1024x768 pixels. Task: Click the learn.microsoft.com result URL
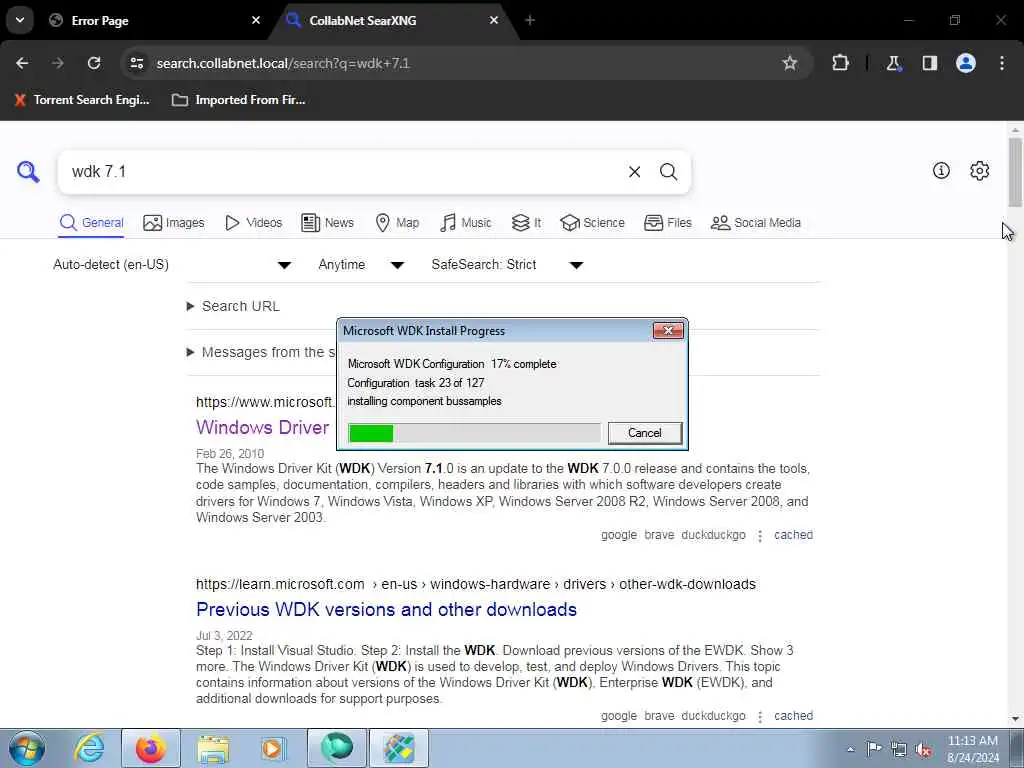point(475,584)
